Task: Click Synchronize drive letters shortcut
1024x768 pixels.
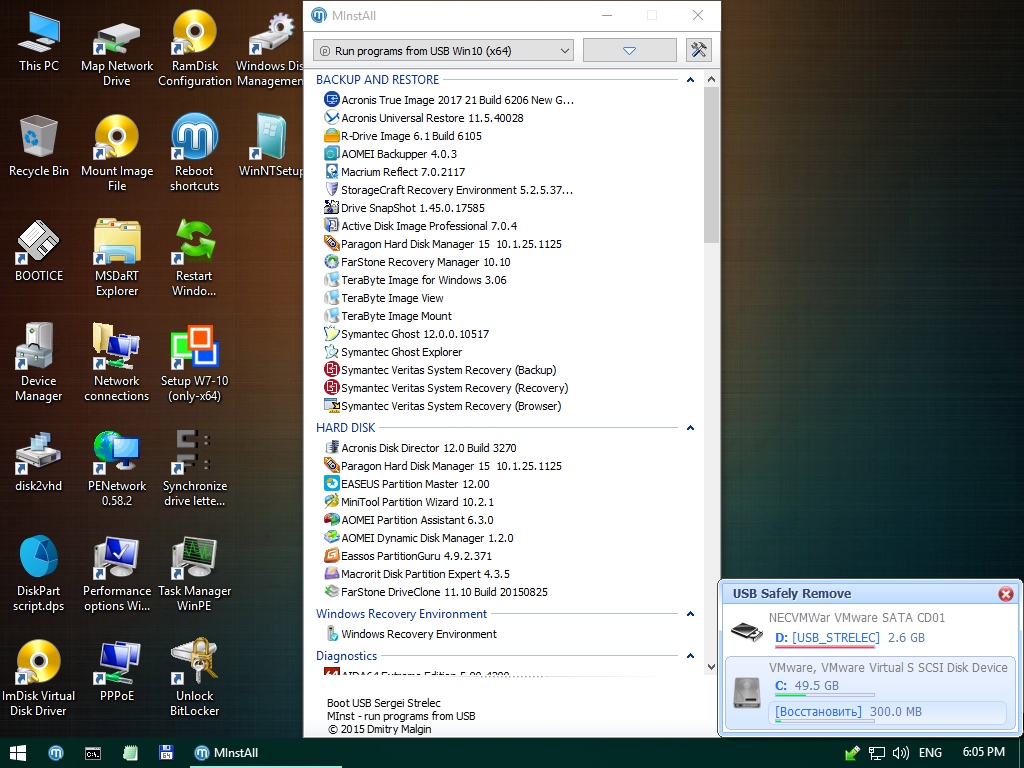Action: coord(195,468)
